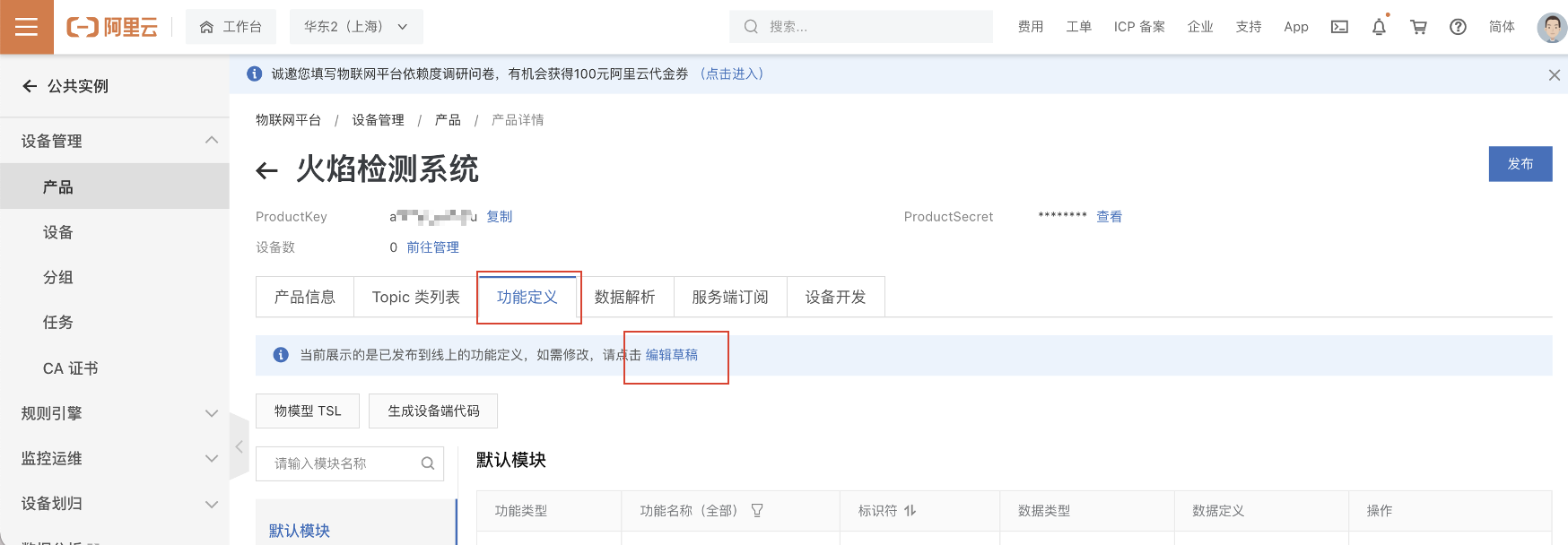Click the user avatar
The width and height of the screenshot is (1568, 545).
[1551, 27]
